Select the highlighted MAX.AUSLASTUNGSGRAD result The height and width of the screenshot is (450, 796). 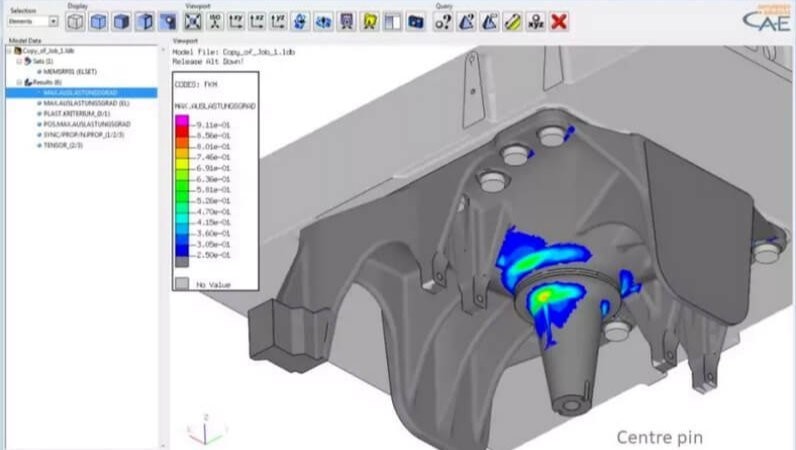point(79,92)
